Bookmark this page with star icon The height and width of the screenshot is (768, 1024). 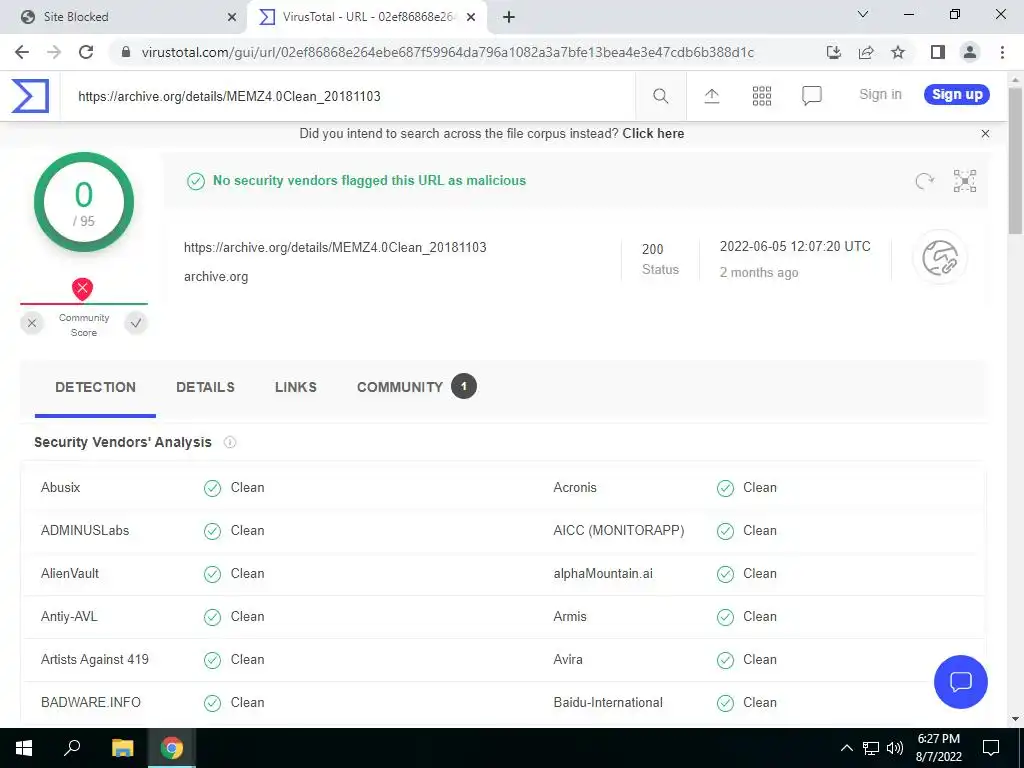coord(898,52)
